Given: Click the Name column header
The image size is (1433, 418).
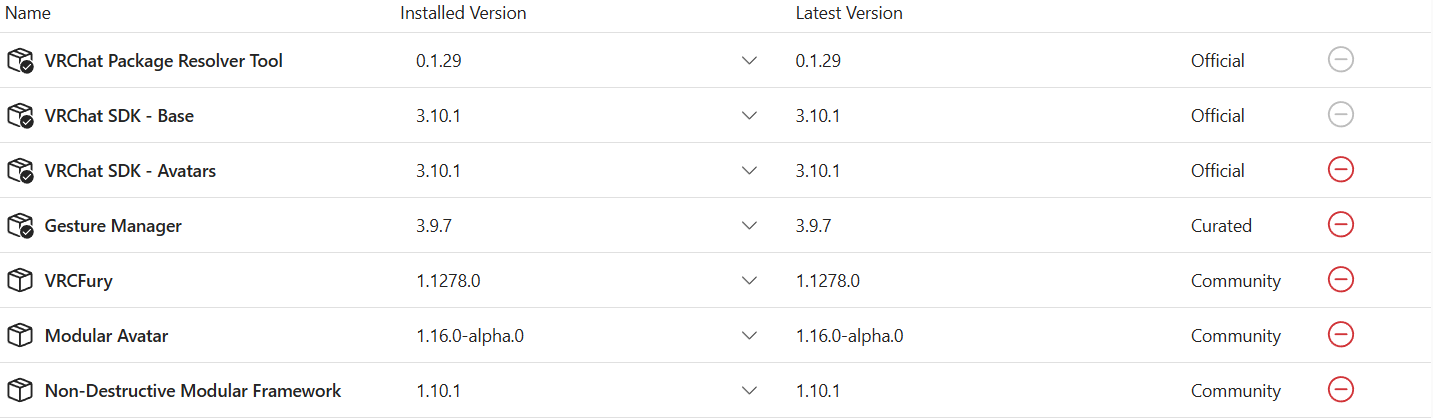Looking at the screenshot, I should pyautogui.click(x=28, y=13).
